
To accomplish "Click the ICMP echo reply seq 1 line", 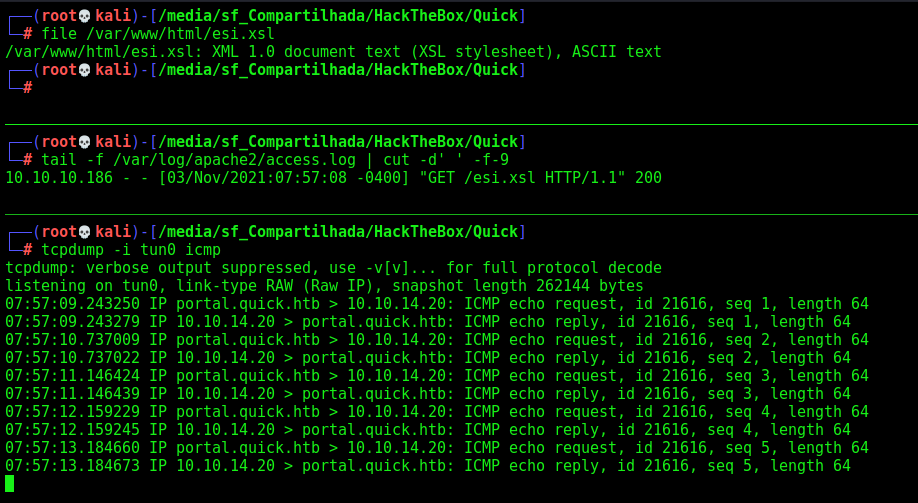I will 428,322.
